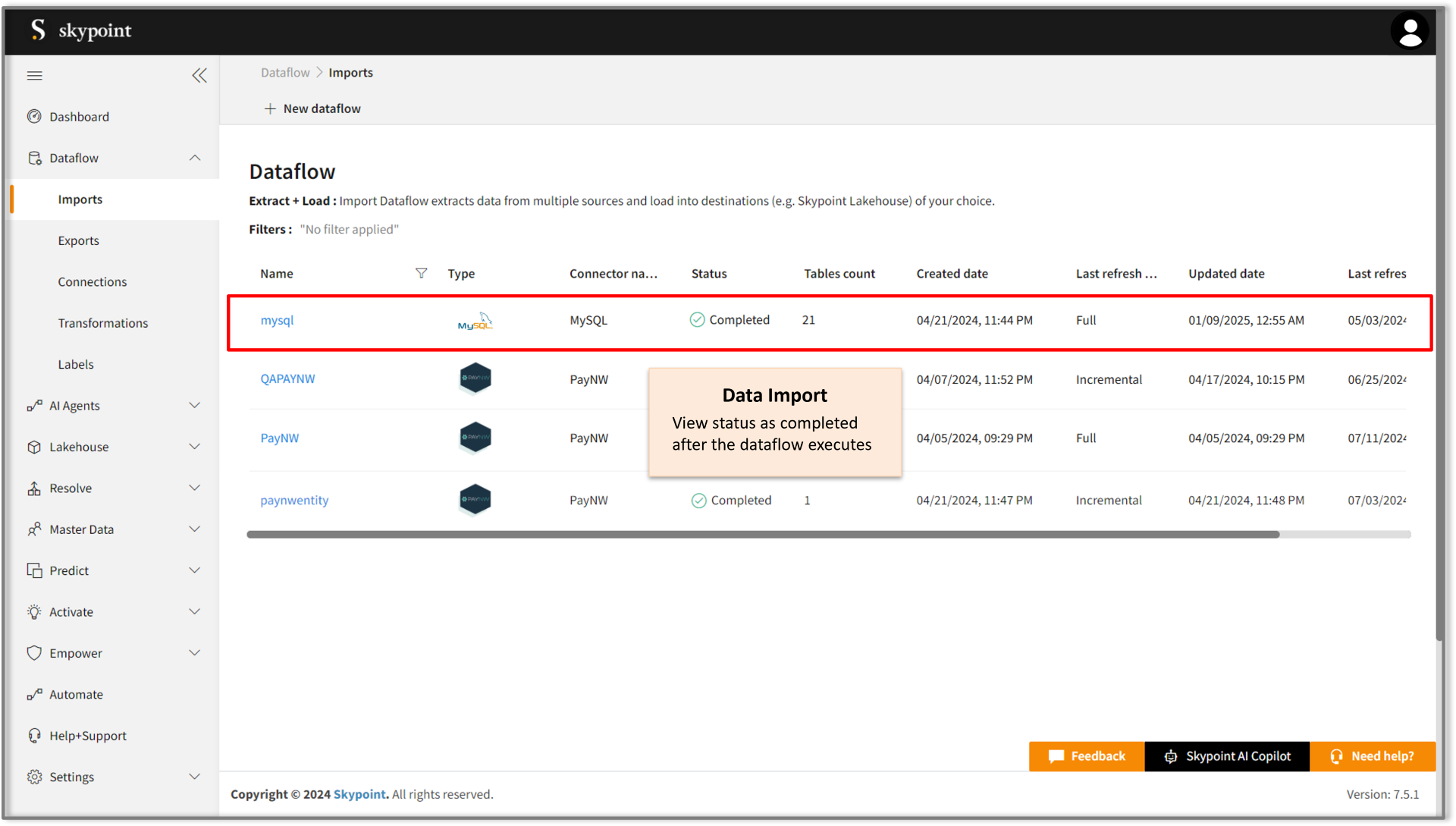Open Automate in the sidebar
1456x826 pixels.
[x=76, y=694]
